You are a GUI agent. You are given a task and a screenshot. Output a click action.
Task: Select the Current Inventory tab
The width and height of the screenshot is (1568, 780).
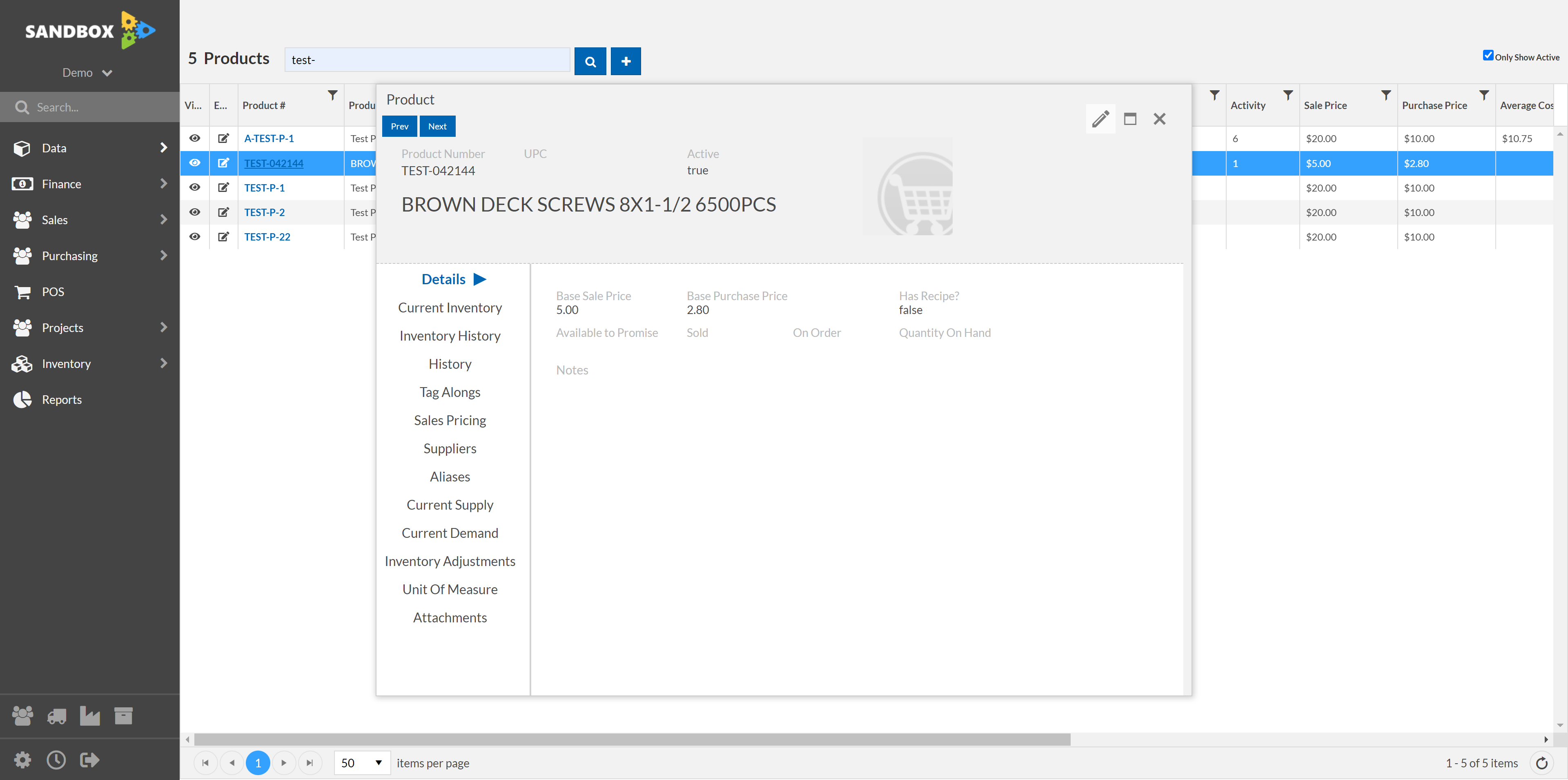(450, 308)
